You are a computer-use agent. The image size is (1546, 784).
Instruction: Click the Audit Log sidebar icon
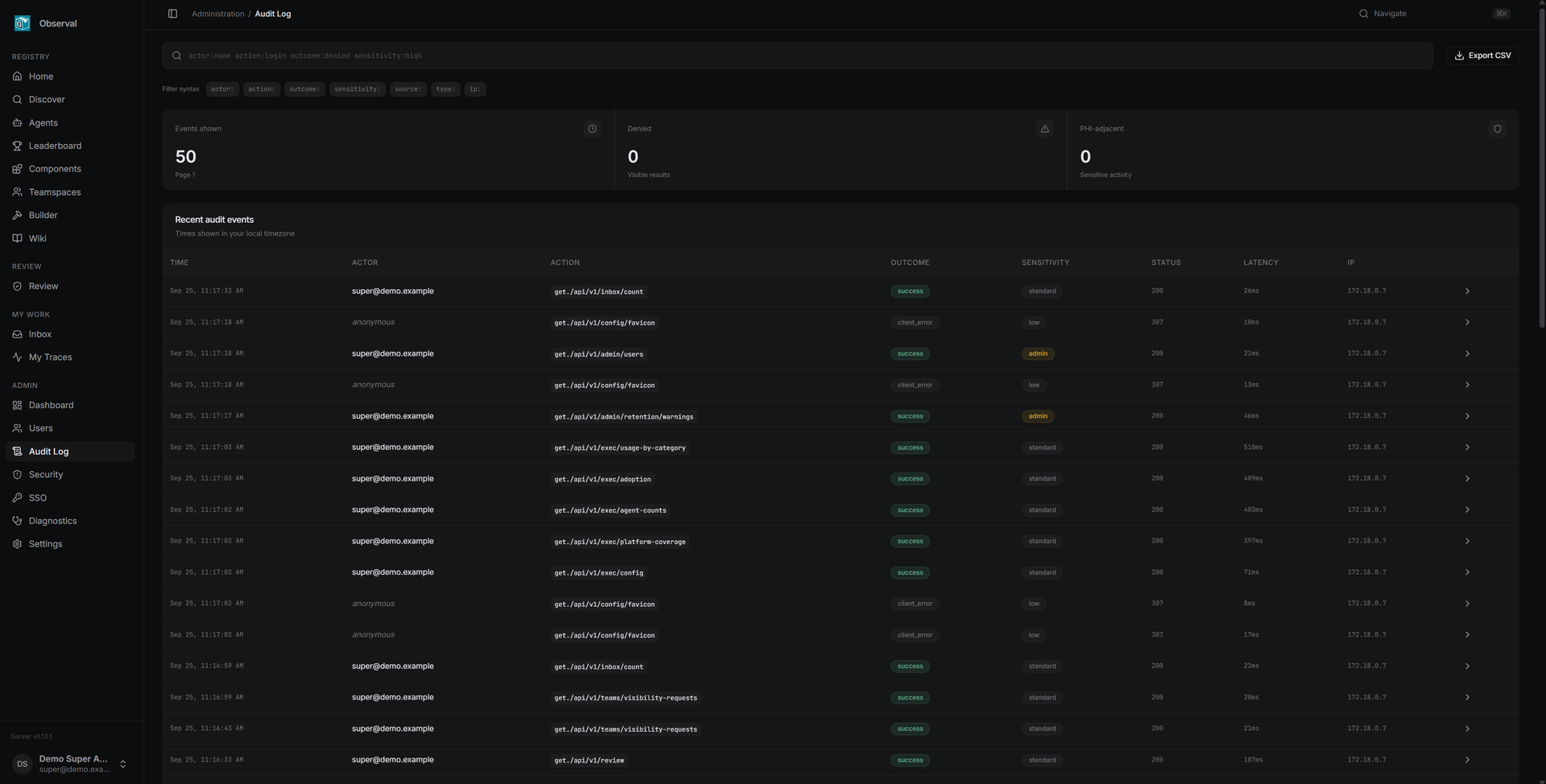point(17,452)
